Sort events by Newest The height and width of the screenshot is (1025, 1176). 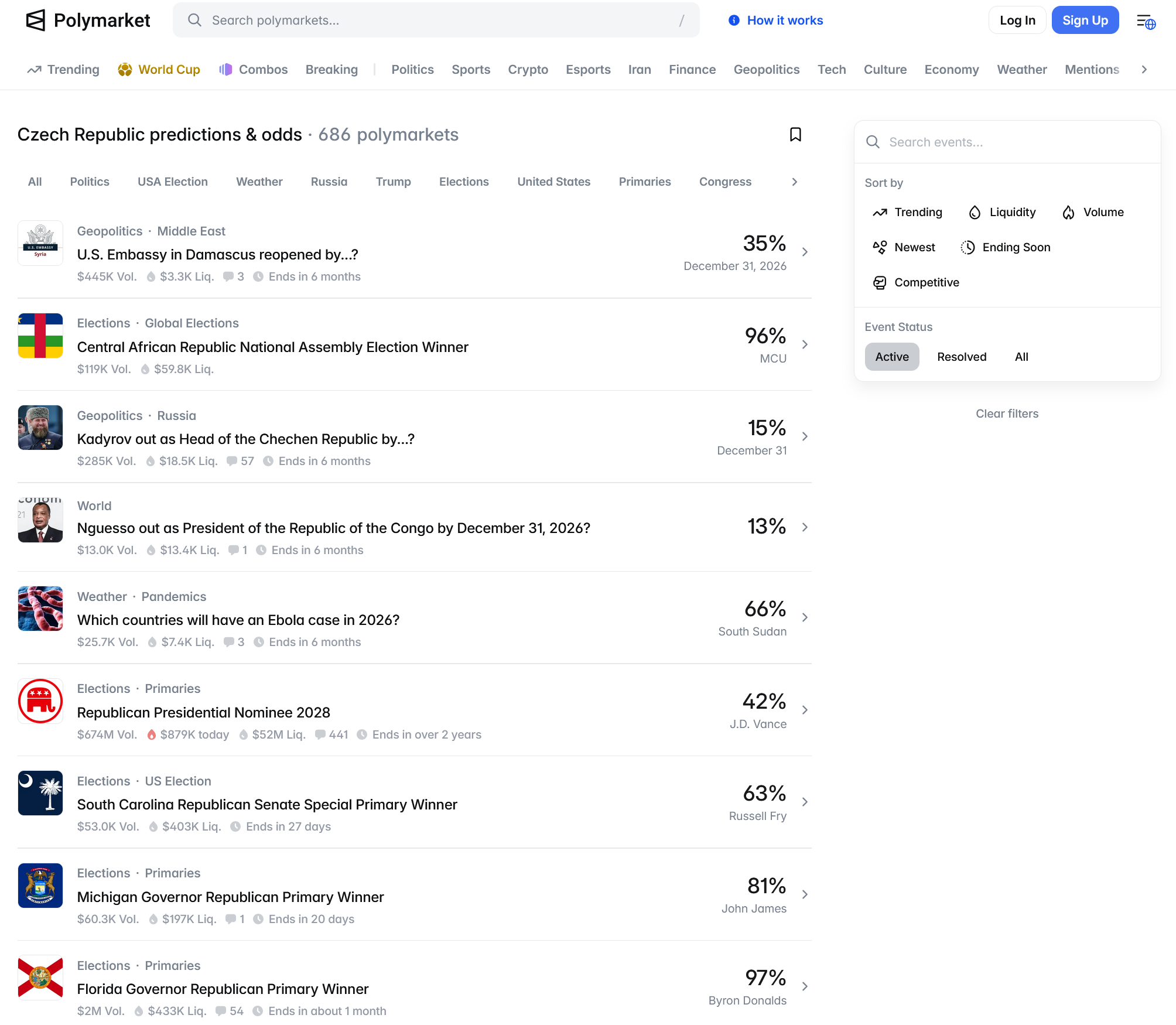click(x=904, y=248)
